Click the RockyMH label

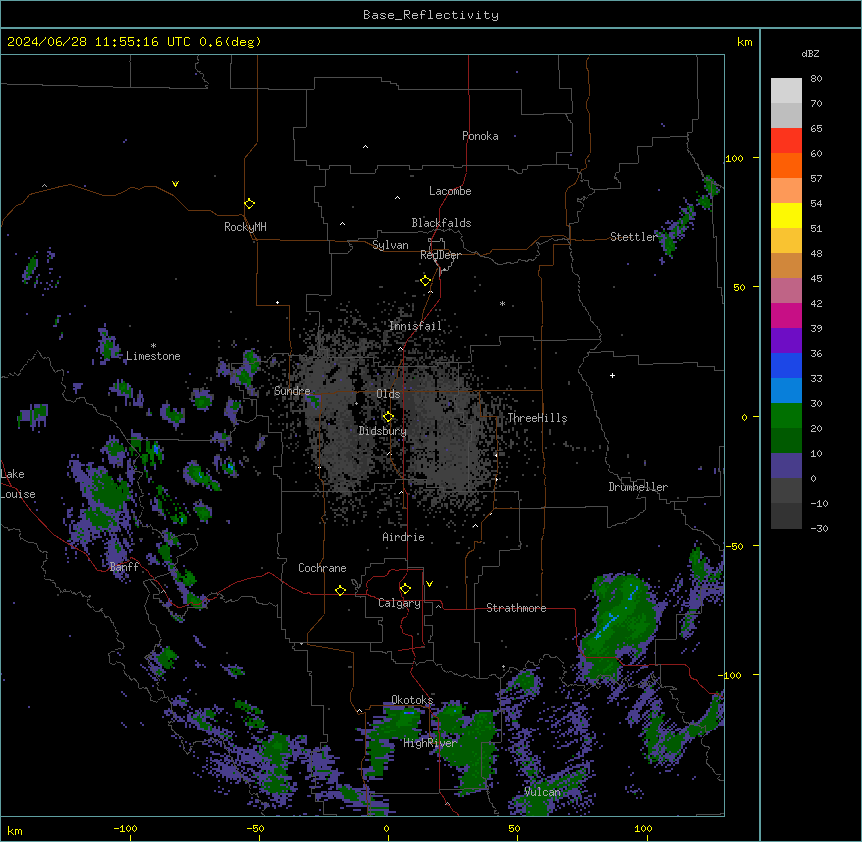click(x=245, y=227)
